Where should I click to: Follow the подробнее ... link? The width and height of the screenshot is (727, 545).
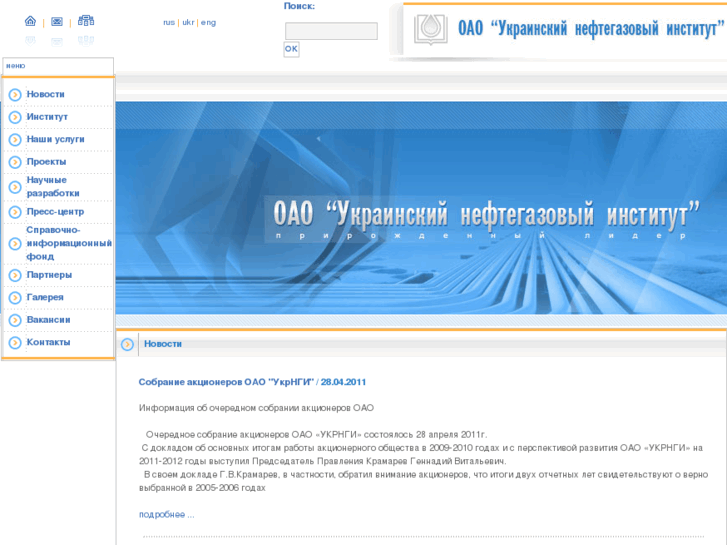pos(166,514)
